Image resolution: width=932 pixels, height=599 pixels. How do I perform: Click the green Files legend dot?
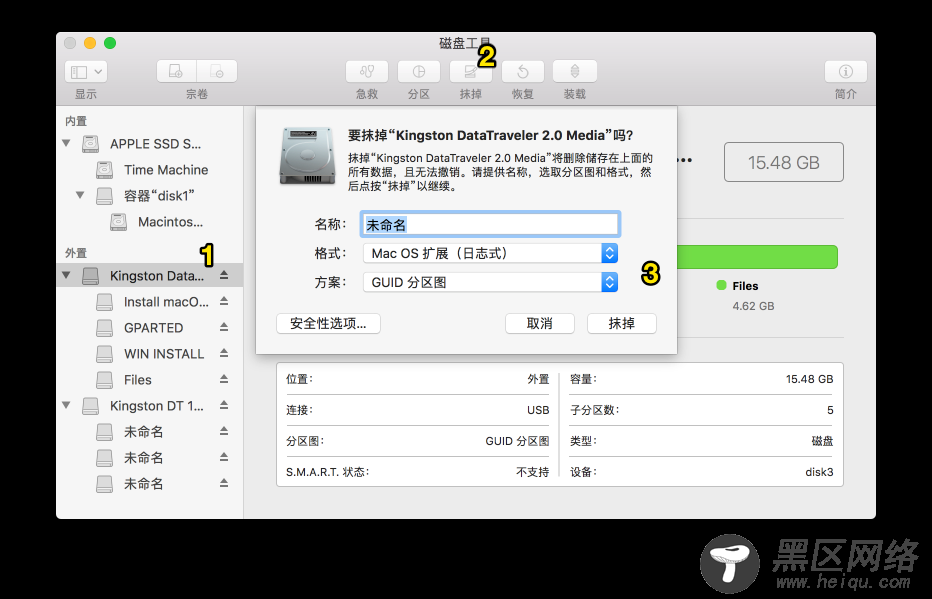point(722,285)
